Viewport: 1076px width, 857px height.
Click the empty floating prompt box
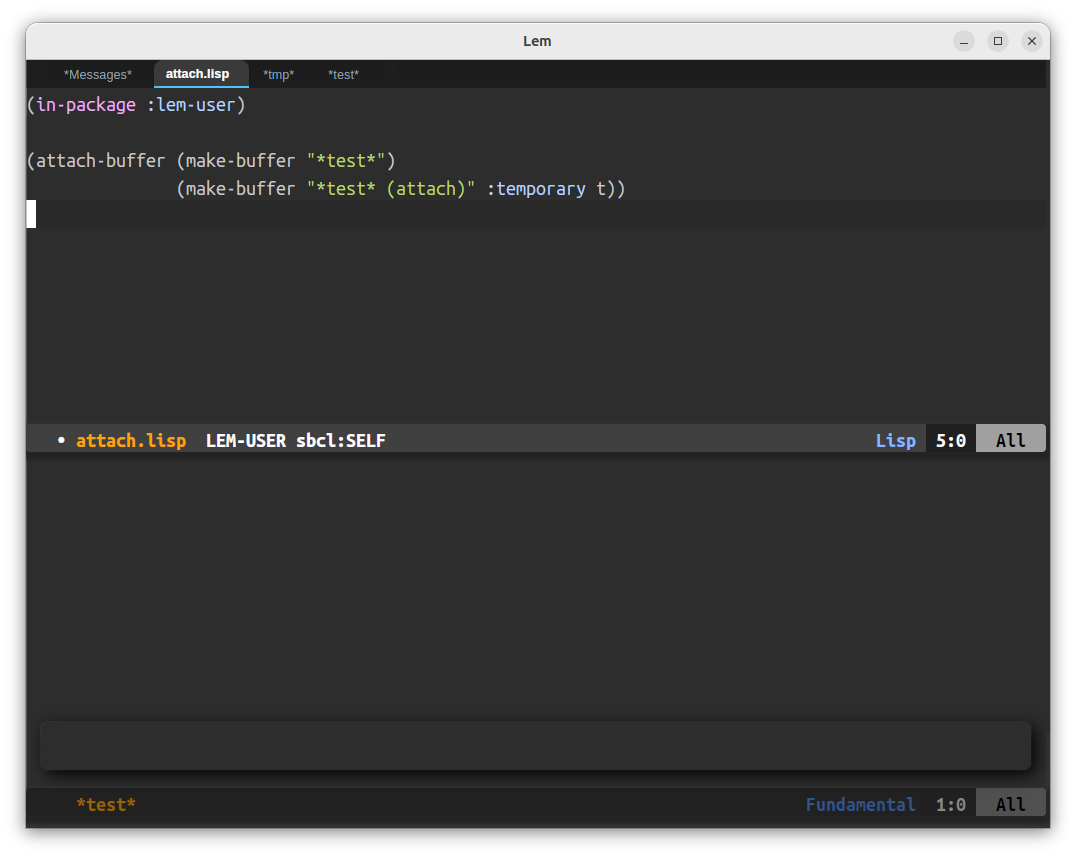(x=535, y=745)
